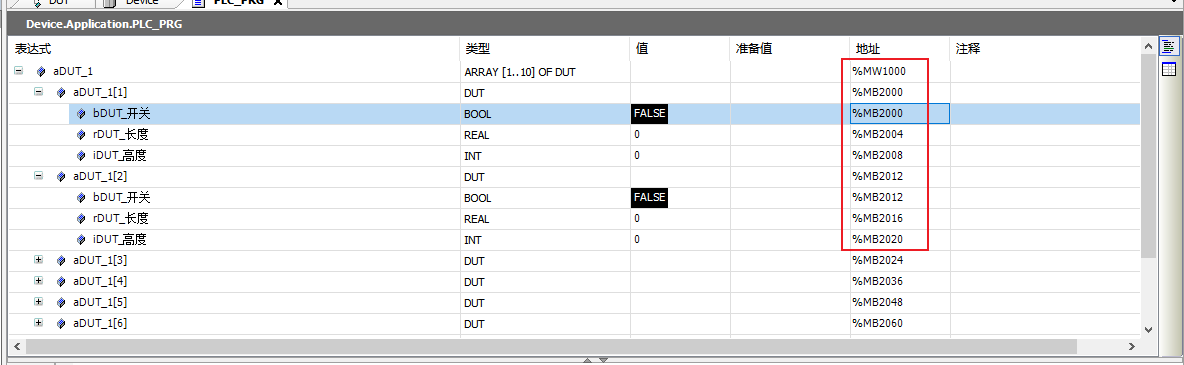
Task: Click the vertical scrollbar down arrow
Action: click(x=1148, y=329)
